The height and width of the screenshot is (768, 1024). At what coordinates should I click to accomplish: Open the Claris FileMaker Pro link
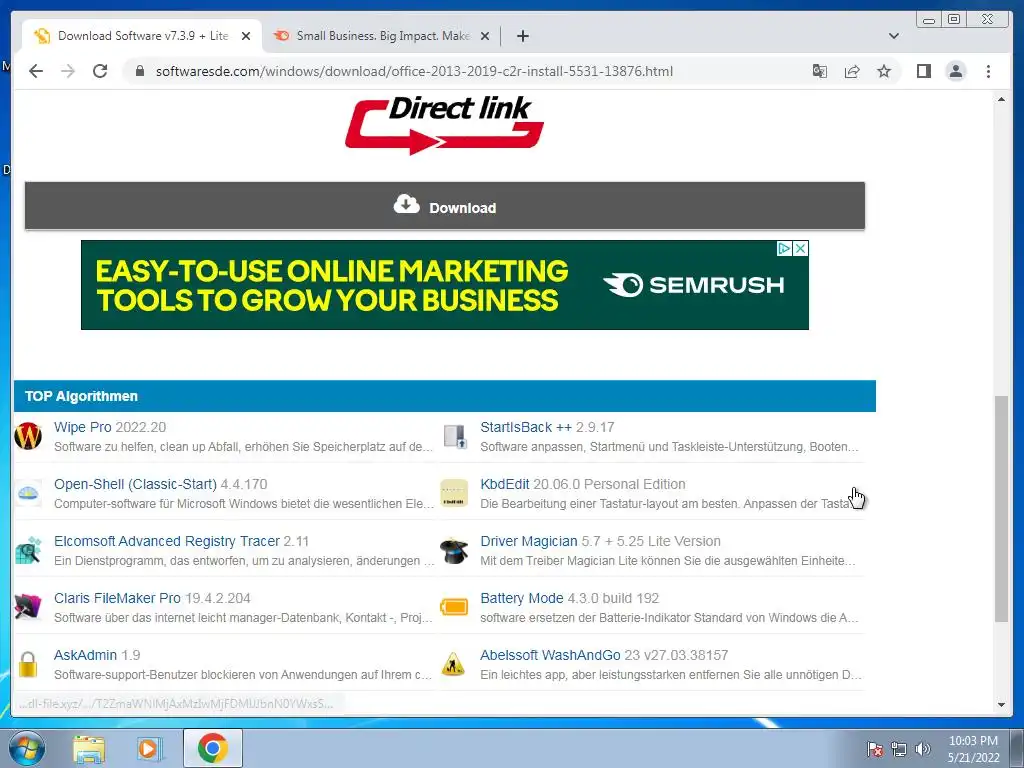click(118, 598)
